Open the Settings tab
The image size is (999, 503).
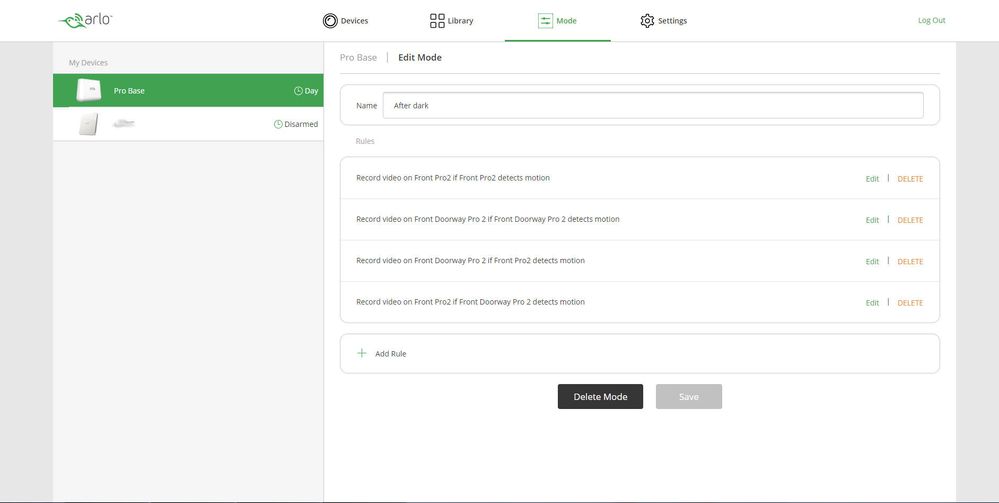(664, 21)
